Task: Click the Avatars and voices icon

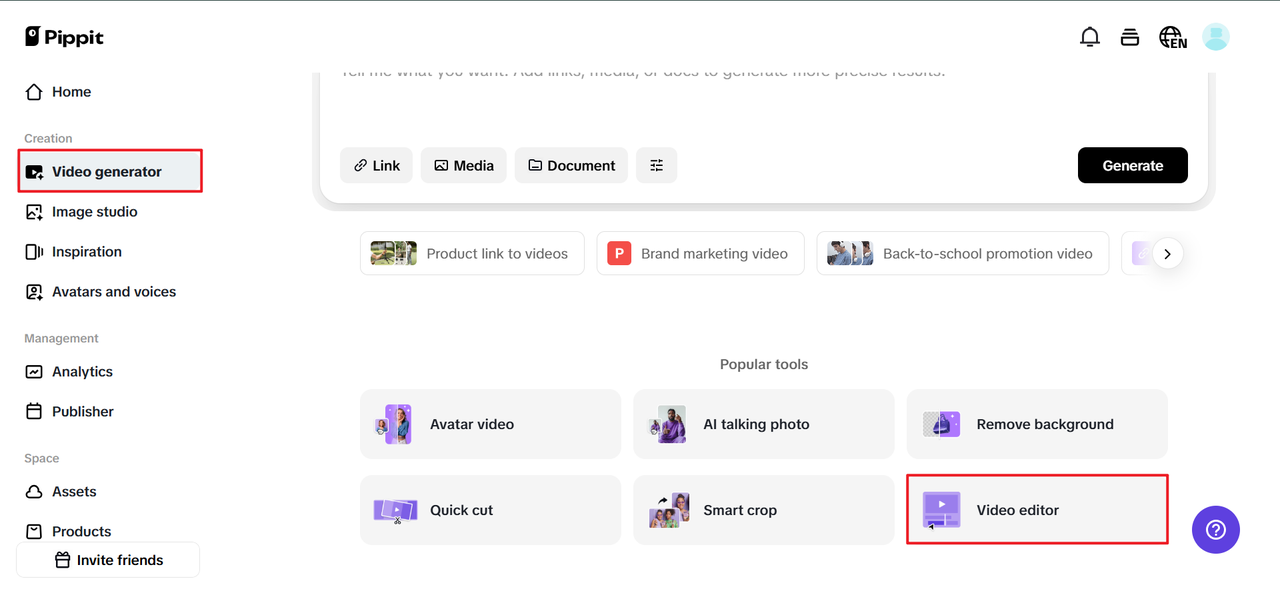Action: click(x=34, y=292)
